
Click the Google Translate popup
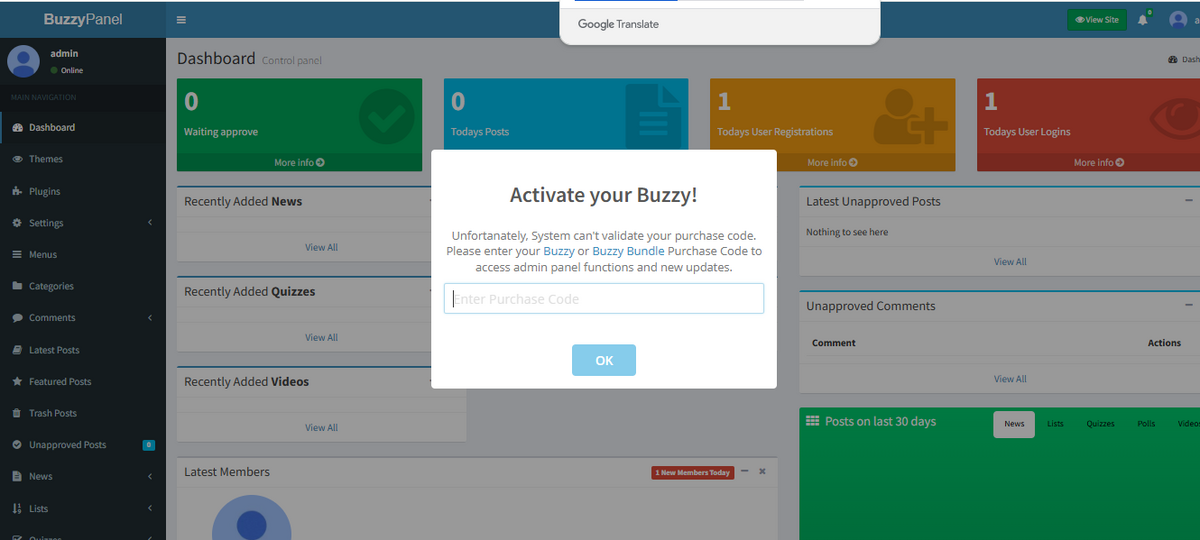720,24
